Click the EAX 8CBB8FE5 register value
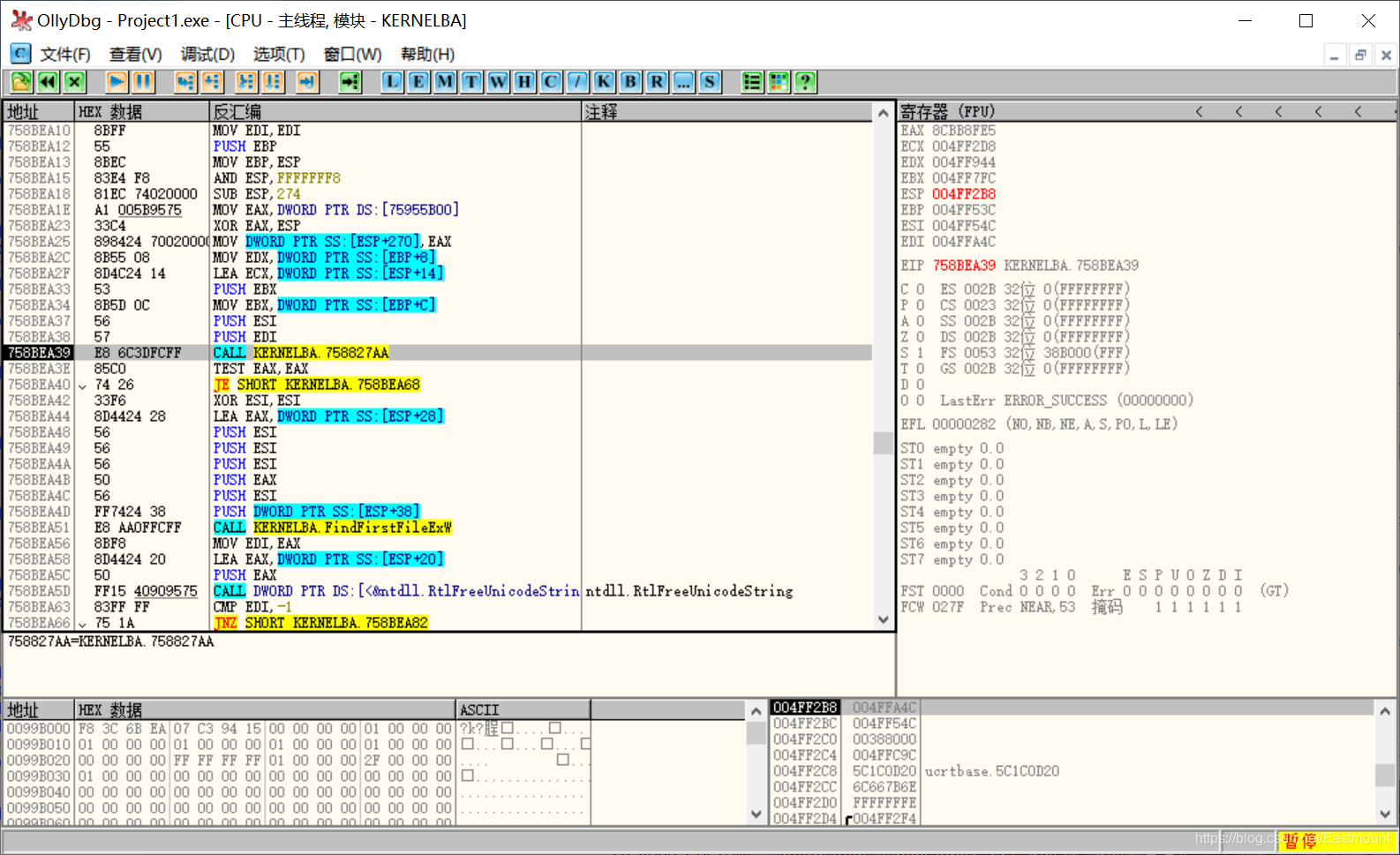Image resolution: width=1400 pixels, height=855 pixels. click(964, 131)
